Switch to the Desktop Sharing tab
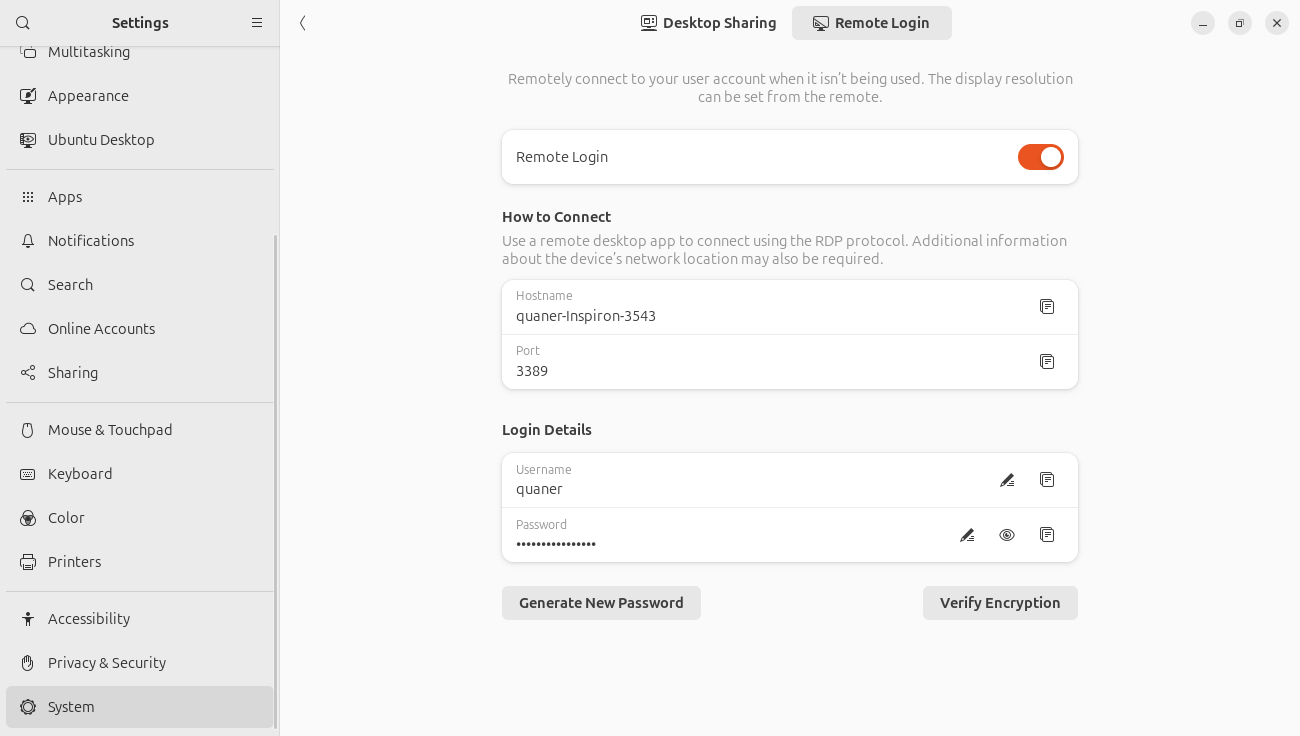This screenshot has height=736, width=1300. tap(709, 23)
